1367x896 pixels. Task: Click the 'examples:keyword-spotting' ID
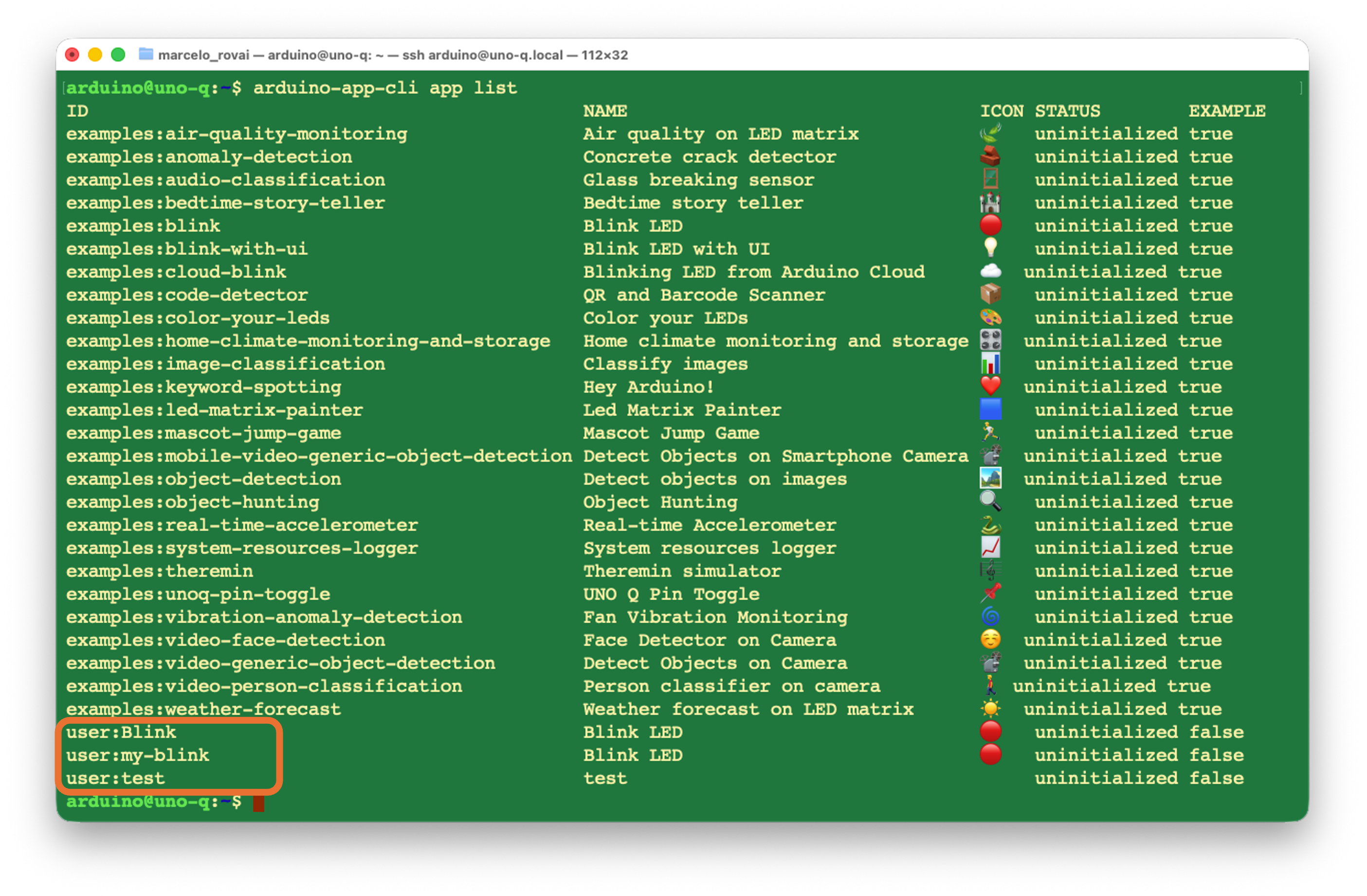pos(204,387)
